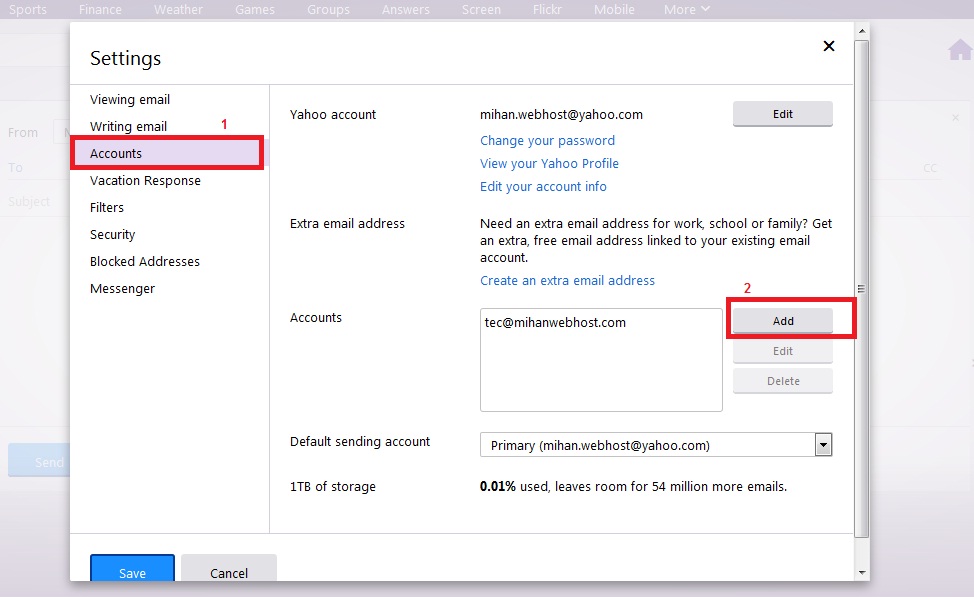
Task: Open View your Yahoo Profile
Action: (x=549, y=163)
